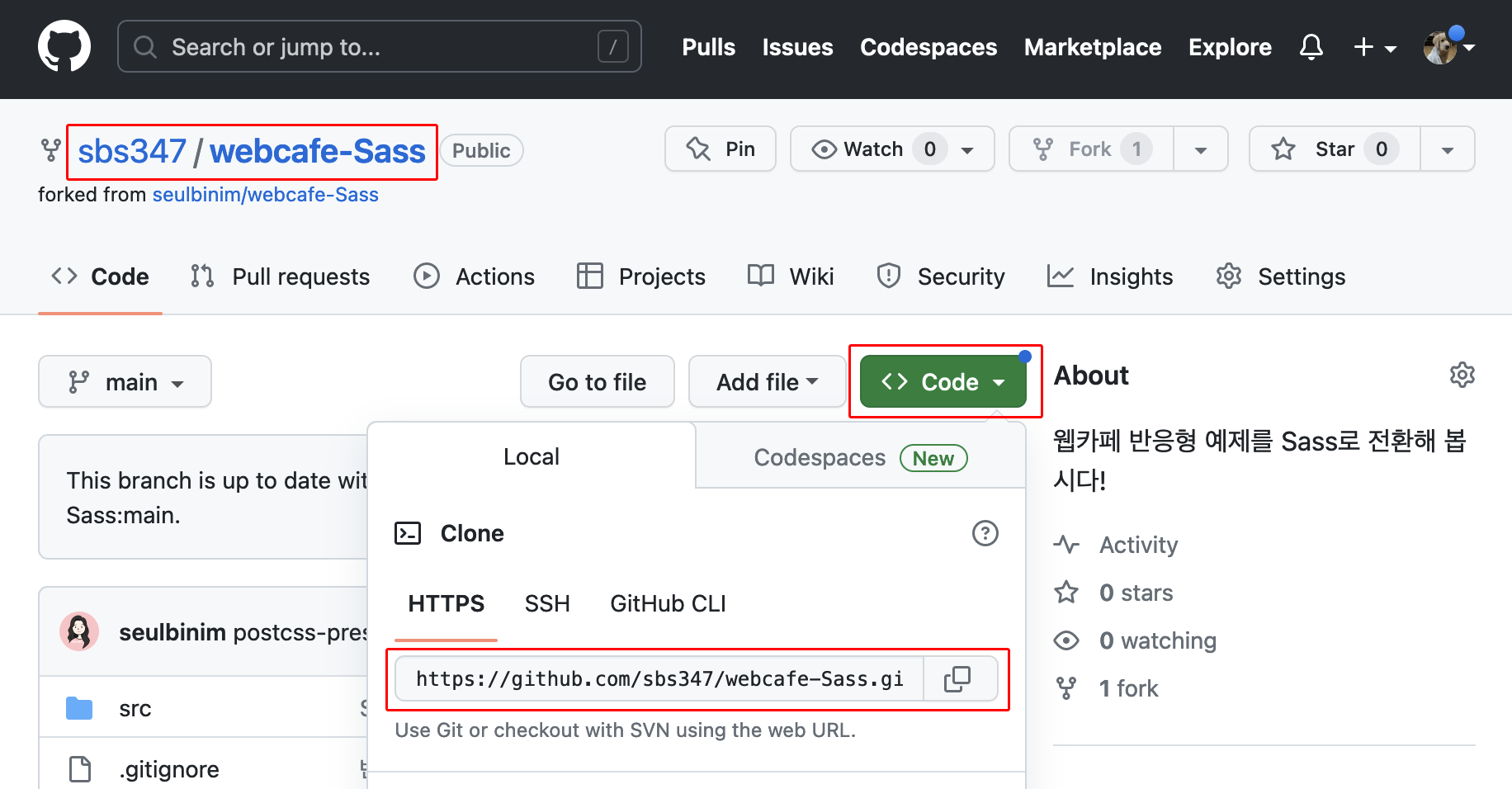The height and width of the screenshot is (789, 1512).
Task: Open Explore in top navigation
Action: point(1230,47)
